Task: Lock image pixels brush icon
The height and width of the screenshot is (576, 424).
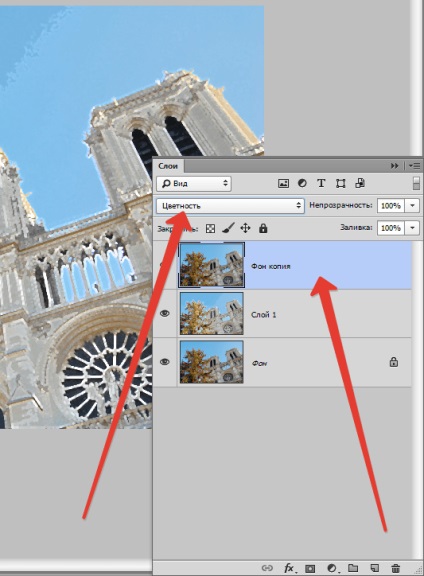Action: pyautogui.click(x=228, y=228)
